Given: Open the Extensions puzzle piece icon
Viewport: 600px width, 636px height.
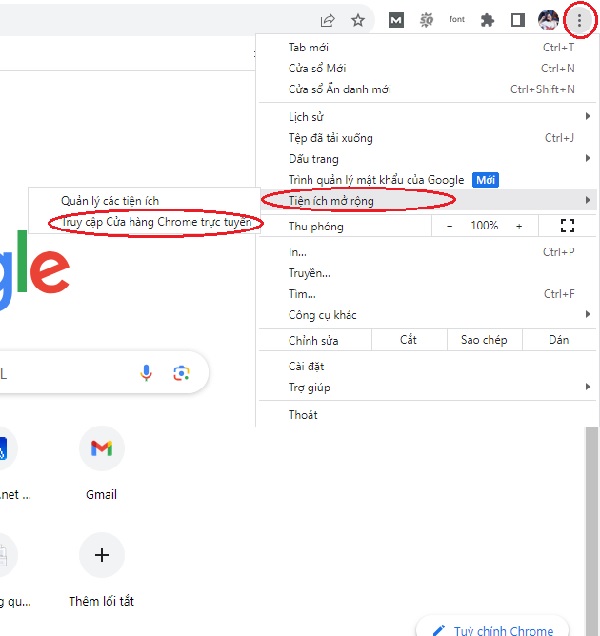Looking at the screenshot, I should 487,20.
